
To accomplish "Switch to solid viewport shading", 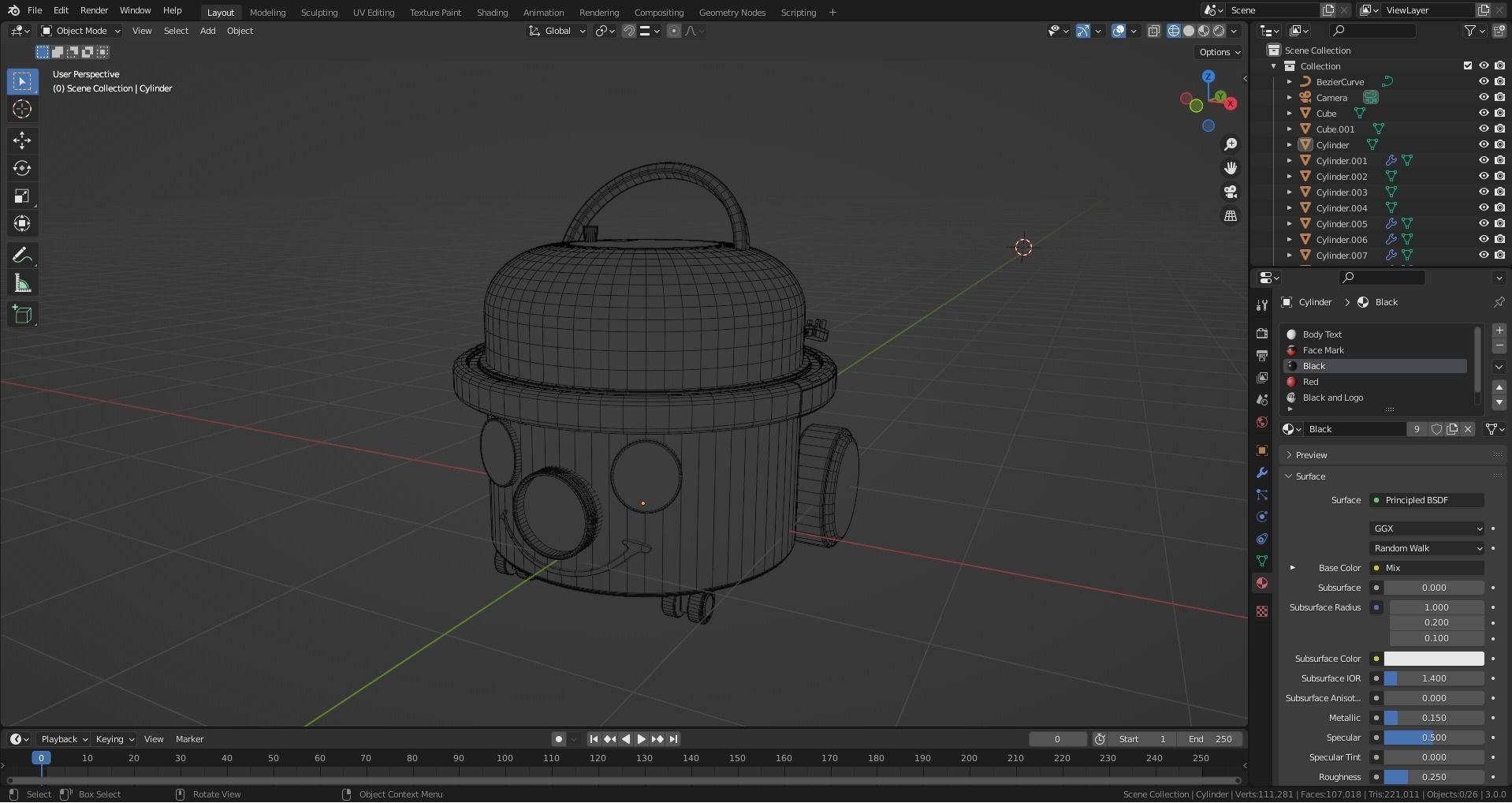I will (x=1189, y=31).
